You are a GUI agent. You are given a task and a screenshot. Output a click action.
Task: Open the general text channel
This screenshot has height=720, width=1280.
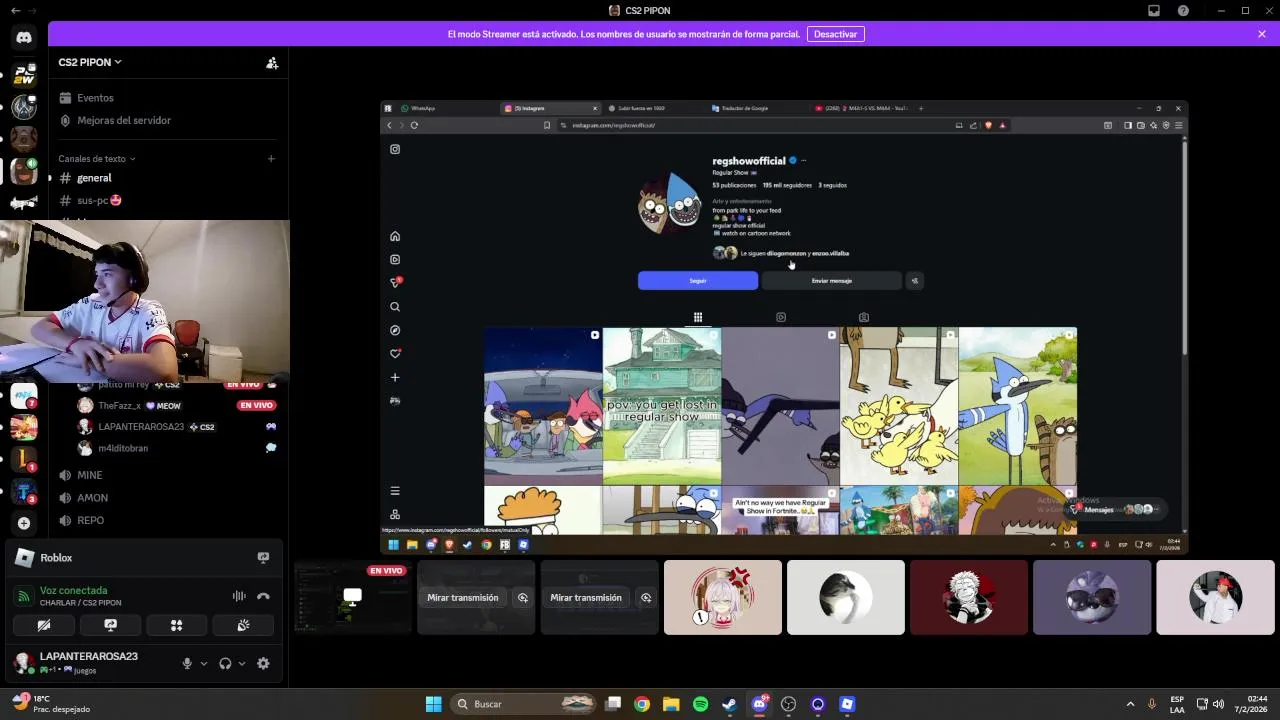[94, 178]
